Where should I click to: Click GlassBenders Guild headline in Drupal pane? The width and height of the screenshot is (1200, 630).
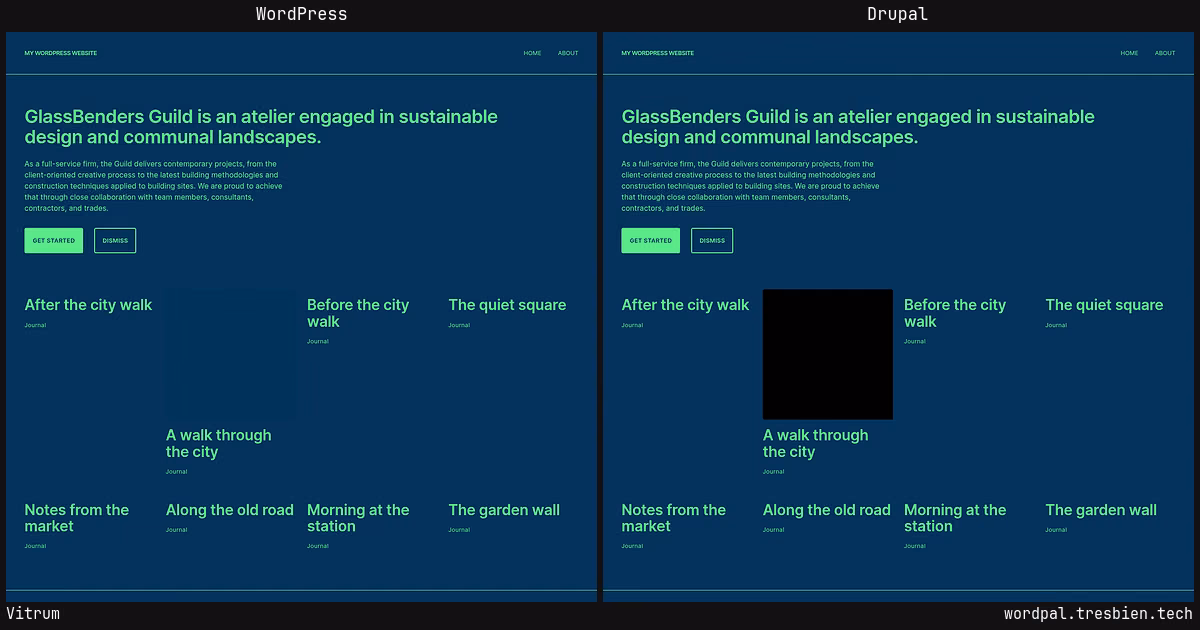[x=858, y=127]
